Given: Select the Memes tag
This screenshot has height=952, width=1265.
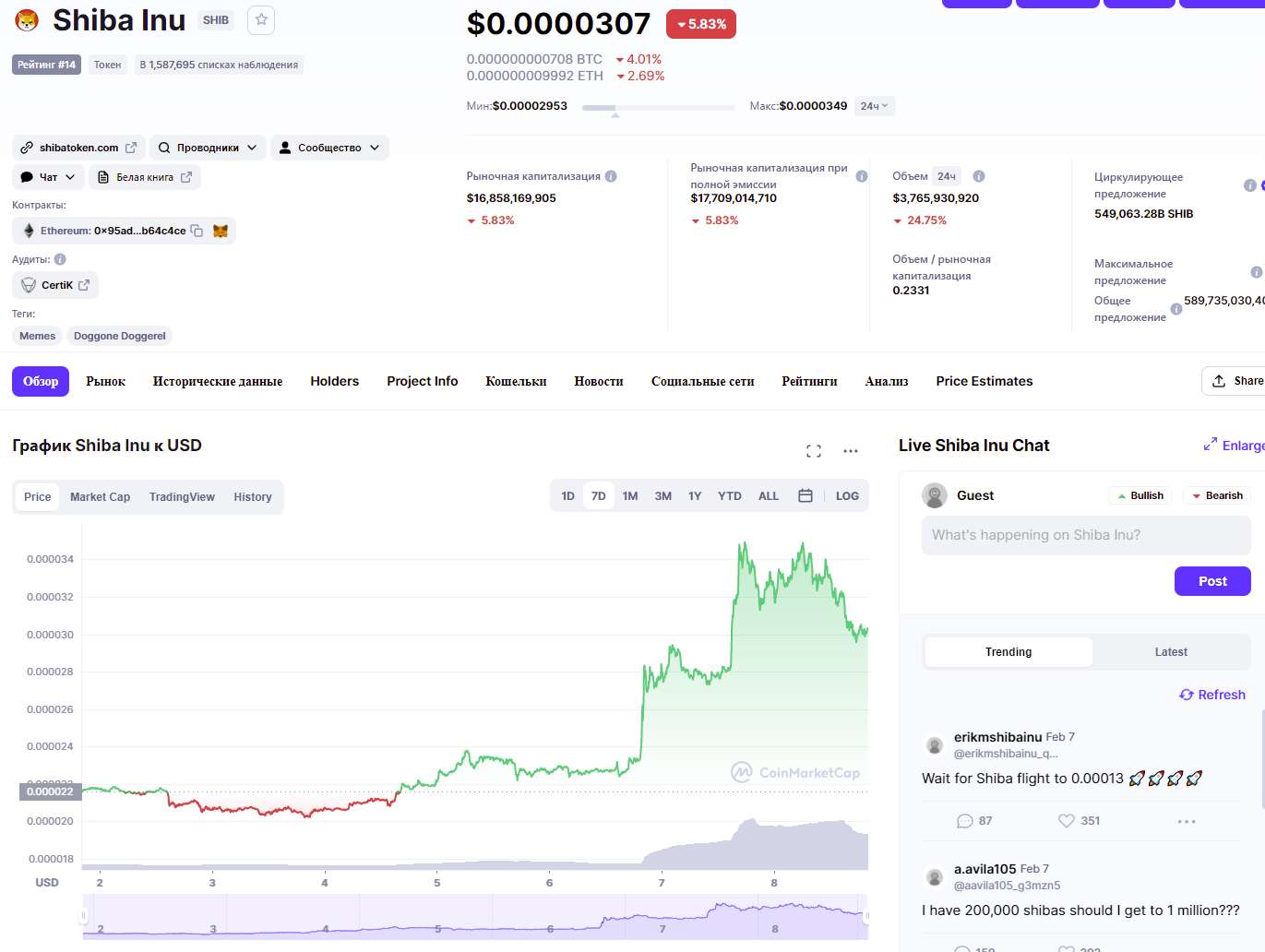Looking at the screenshot, I should coord(38,336).
